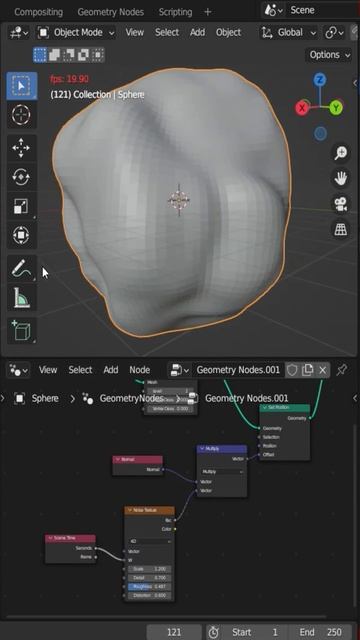Open the Options dropdown in viewport
360x640 pixels.
pos(329,55)
